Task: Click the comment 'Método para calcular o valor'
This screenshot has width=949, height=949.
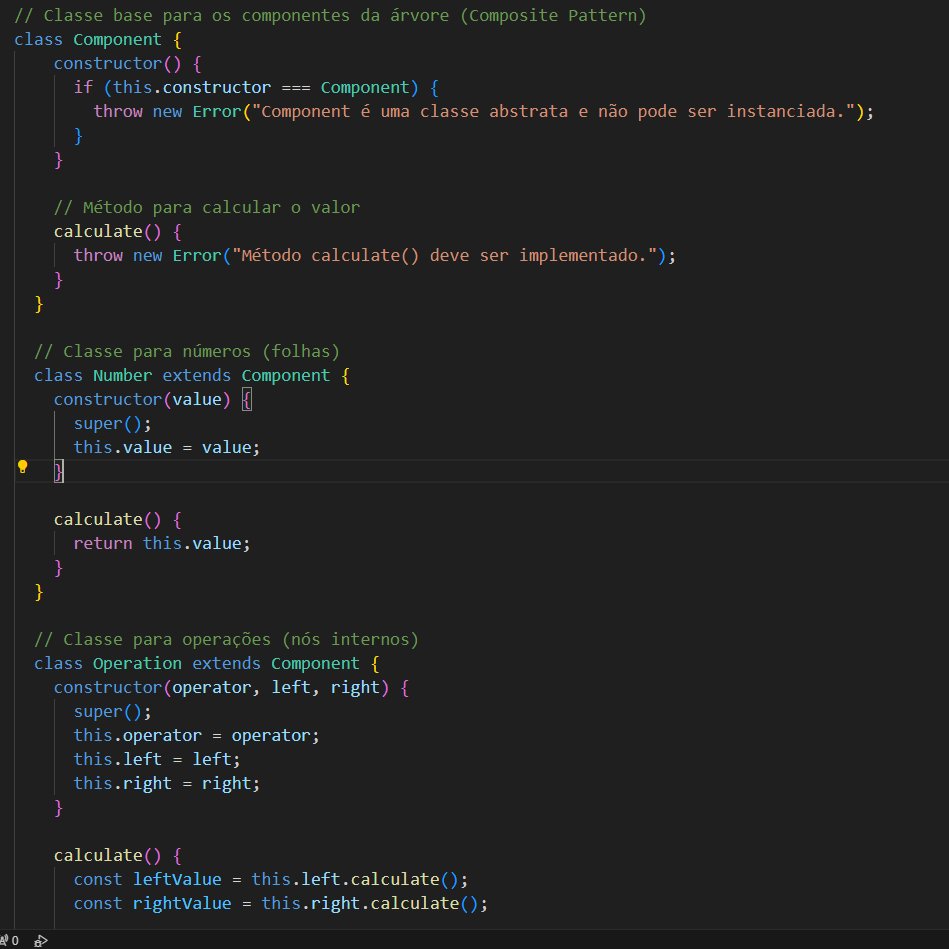Action: [x=206, y=208]
